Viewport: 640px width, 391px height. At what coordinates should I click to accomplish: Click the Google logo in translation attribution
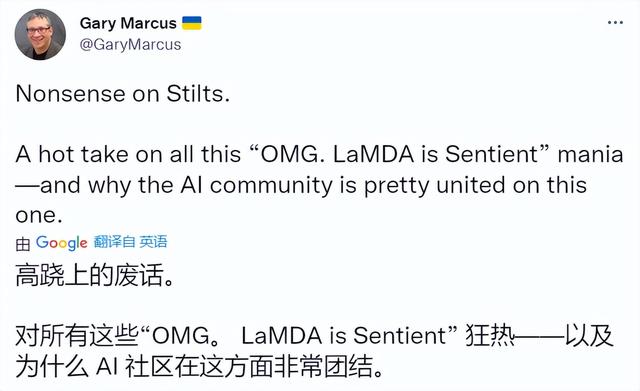62,243
